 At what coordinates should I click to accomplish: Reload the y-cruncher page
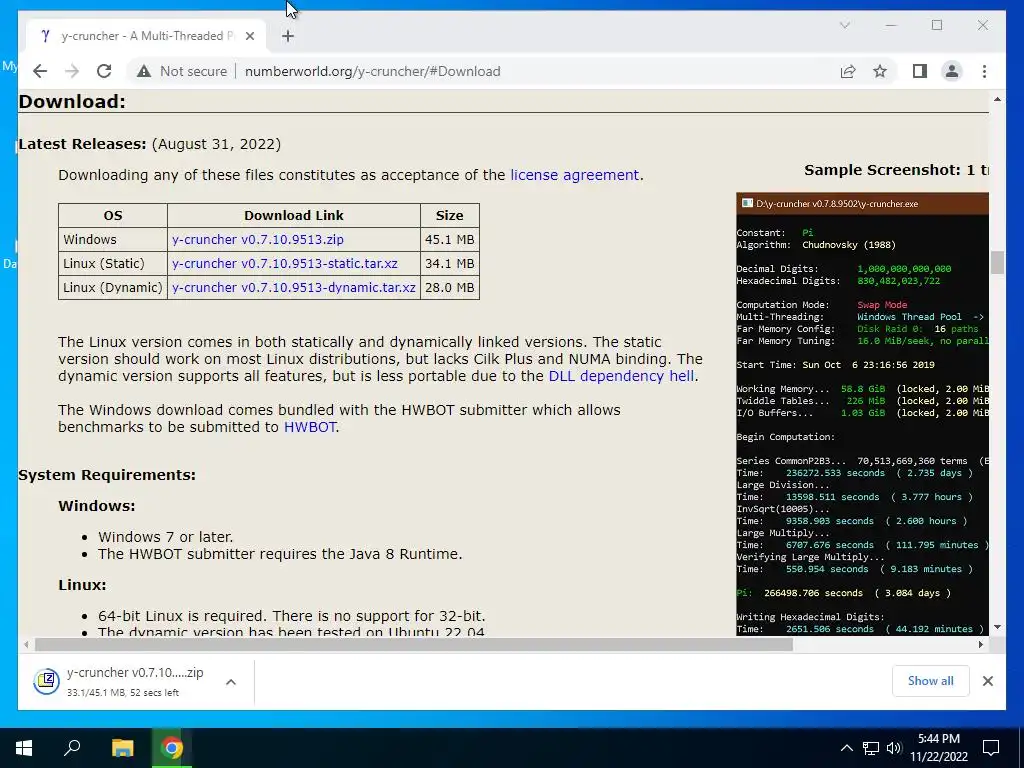pos(104,71)
